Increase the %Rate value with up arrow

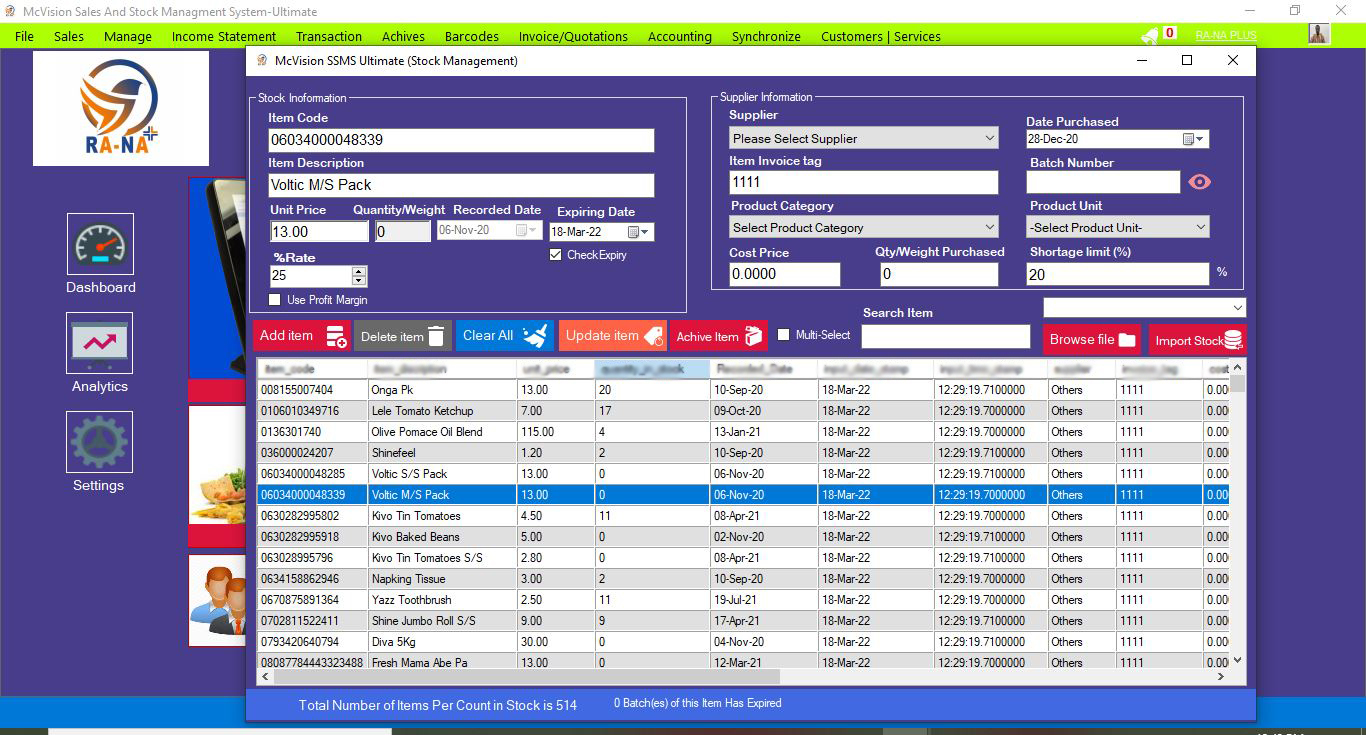359,271
